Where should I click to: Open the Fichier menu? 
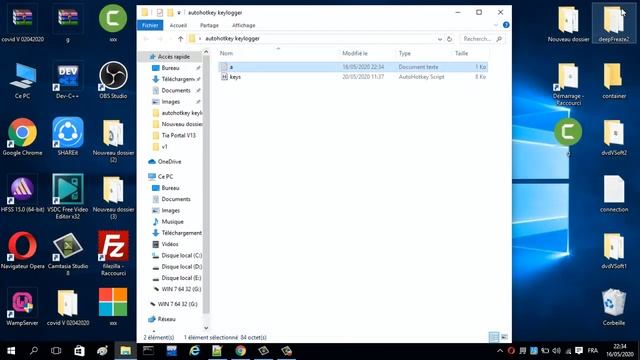[150, 25]
